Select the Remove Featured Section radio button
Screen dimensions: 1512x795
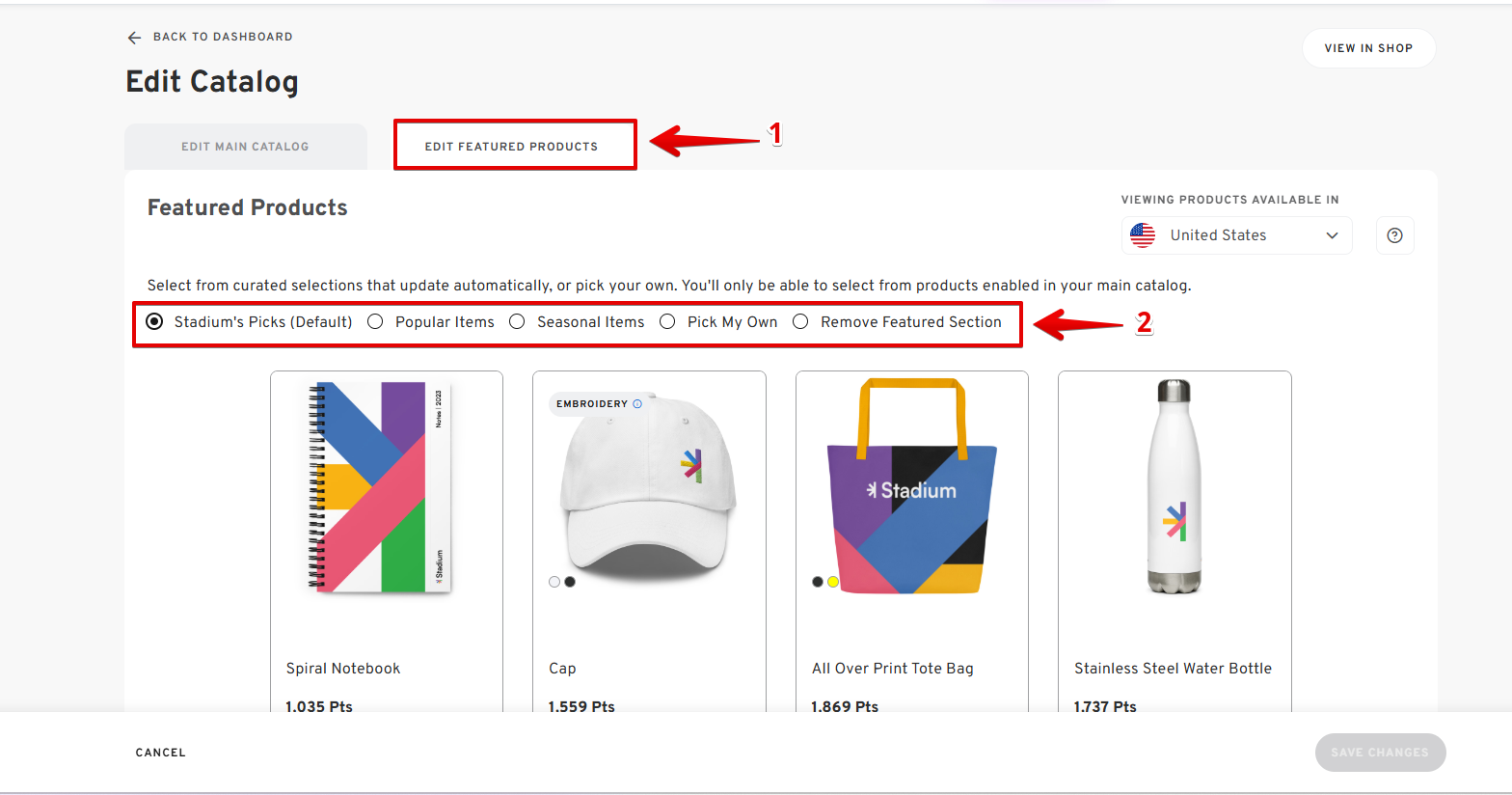coord(800,322)
